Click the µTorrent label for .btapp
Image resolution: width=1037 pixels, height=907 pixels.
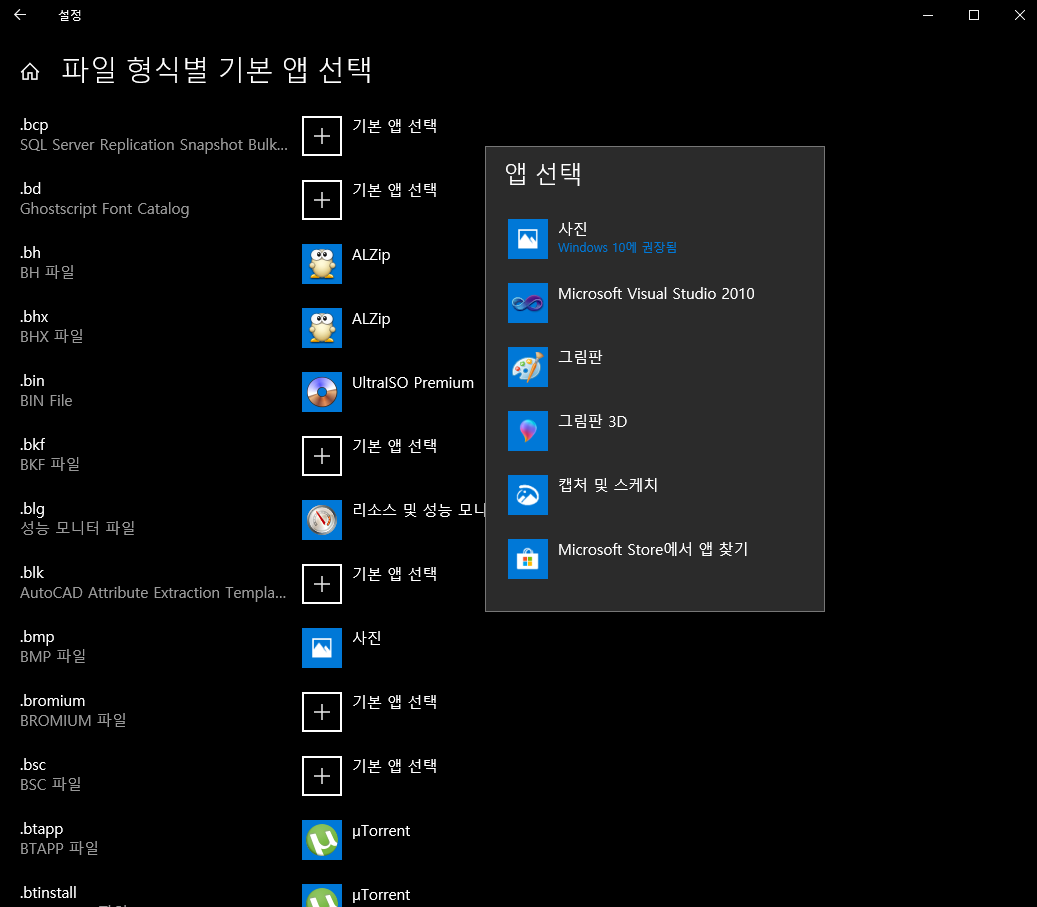(x=381, y=831)
